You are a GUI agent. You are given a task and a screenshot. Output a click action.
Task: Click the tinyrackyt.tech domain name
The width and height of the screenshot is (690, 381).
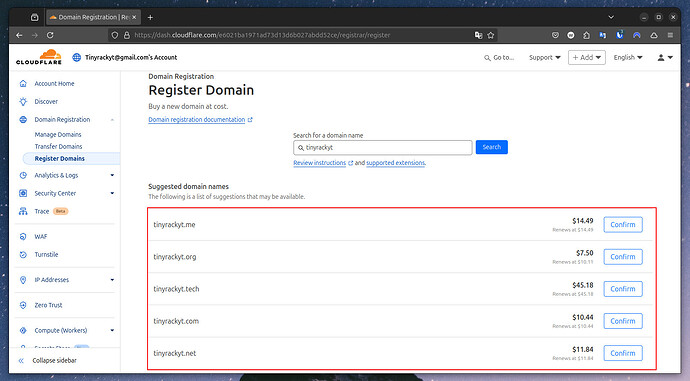point(176,289)
